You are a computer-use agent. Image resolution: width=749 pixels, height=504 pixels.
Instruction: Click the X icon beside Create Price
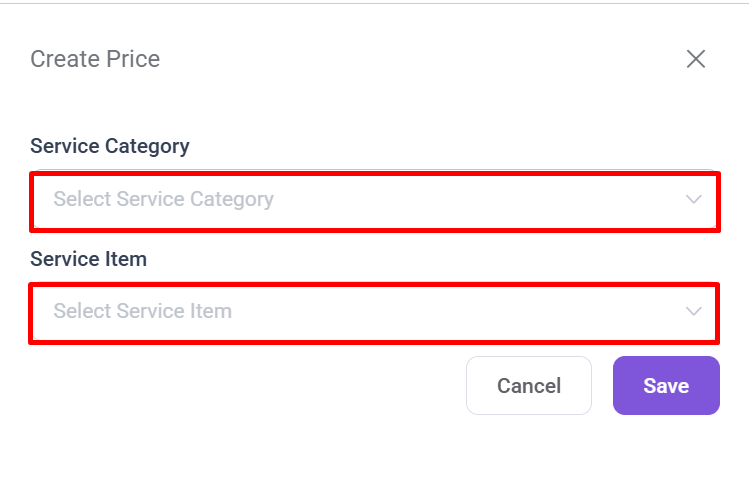pos(696,59)
